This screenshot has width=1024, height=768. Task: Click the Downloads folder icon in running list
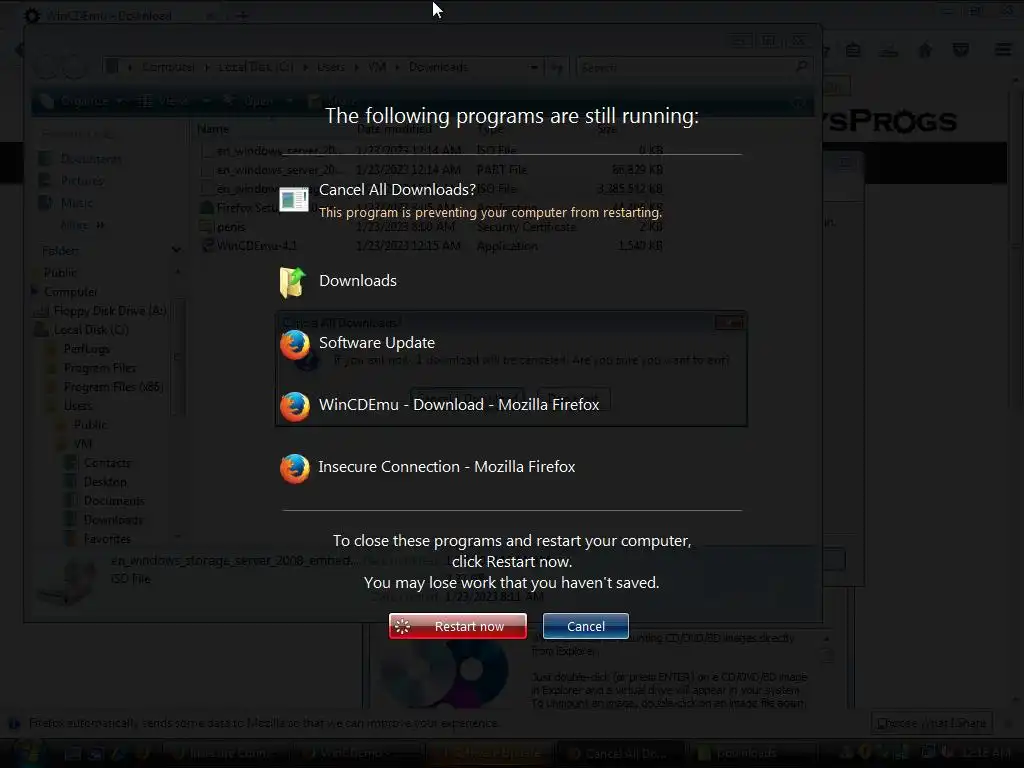tap(293, 281)
